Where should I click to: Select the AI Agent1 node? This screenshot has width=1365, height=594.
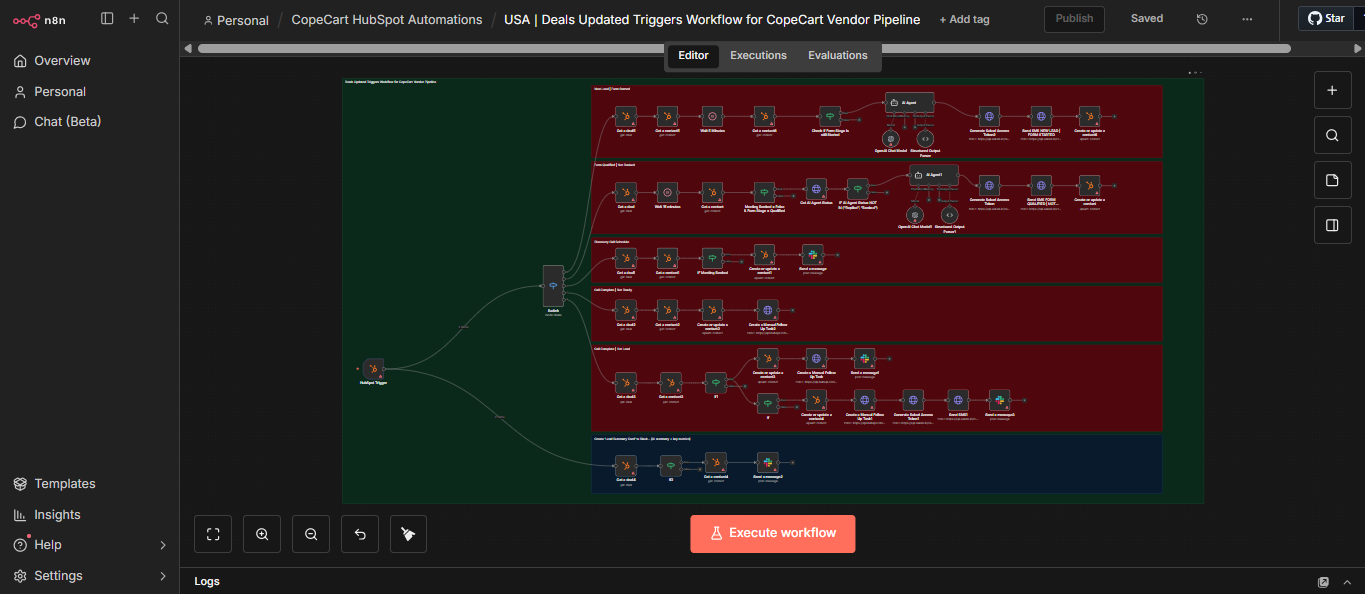point(933,175)
